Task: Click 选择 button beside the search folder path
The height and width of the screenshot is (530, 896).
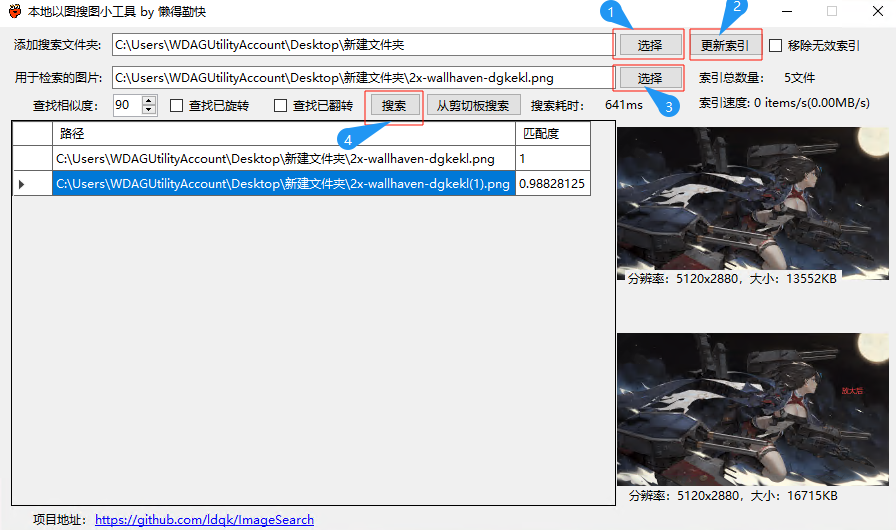Action: coord(650,45)
